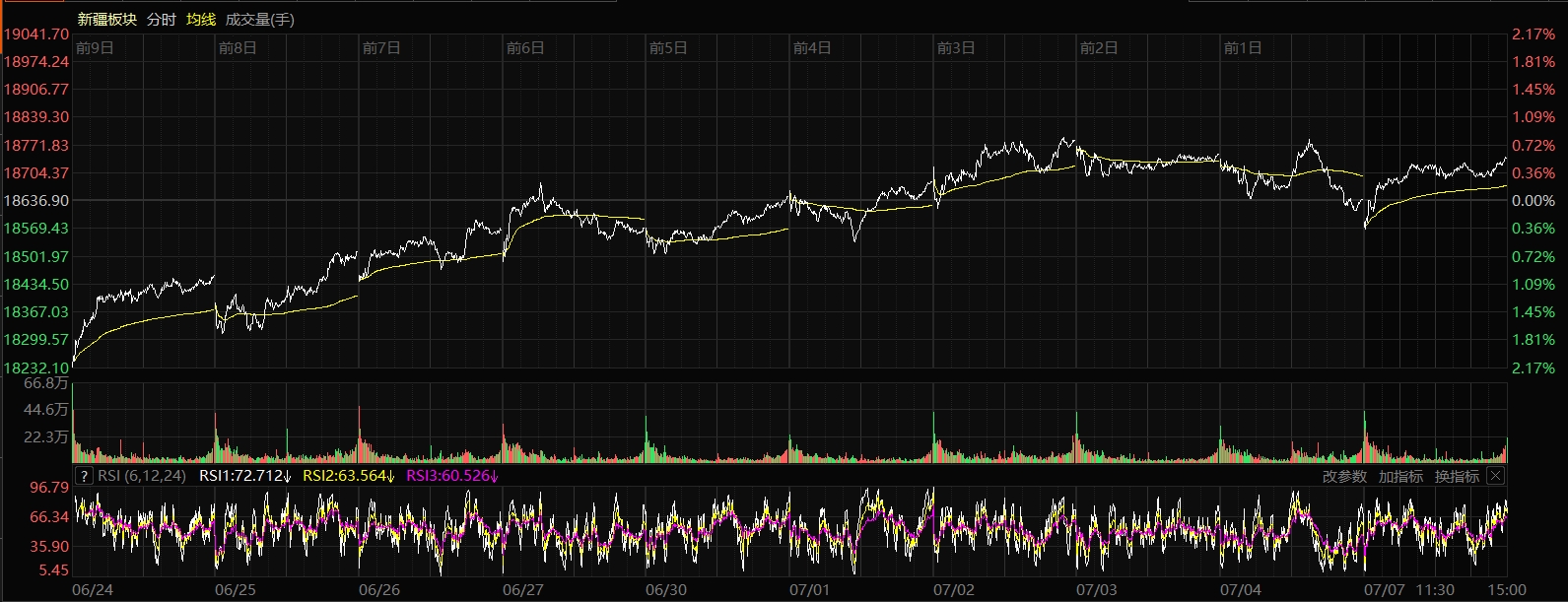Open 换指标 to switch indicator

(1457, 476)
